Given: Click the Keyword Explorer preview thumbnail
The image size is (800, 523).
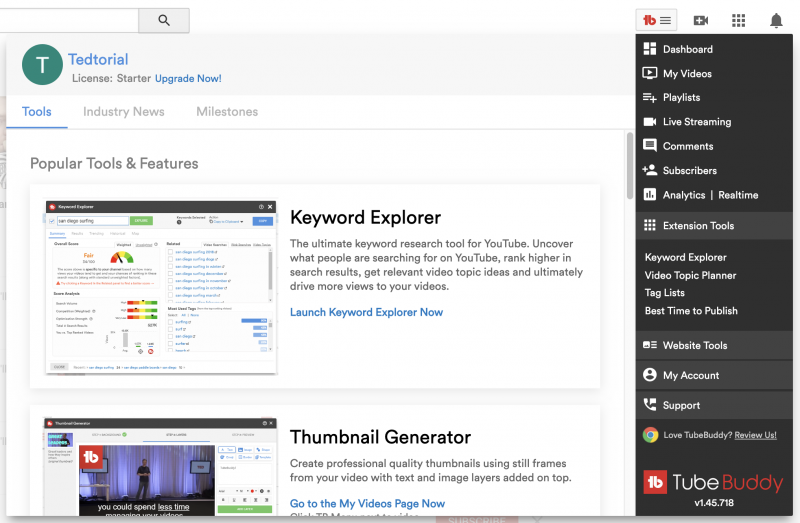Looking at the screenshot, I should tap(160, 286).
